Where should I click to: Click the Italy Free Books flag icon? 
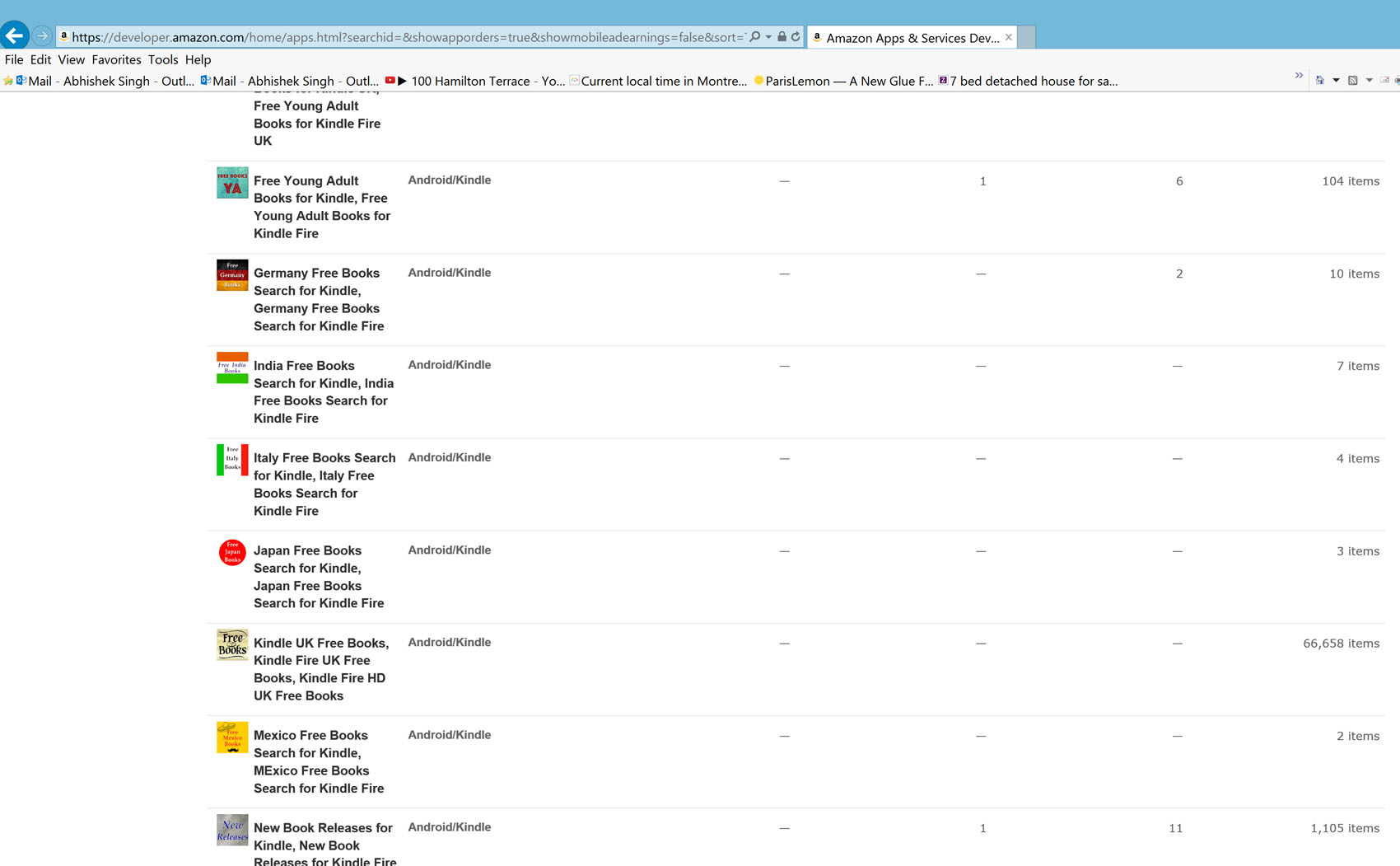pyautogui.click(x=232, y=460)
